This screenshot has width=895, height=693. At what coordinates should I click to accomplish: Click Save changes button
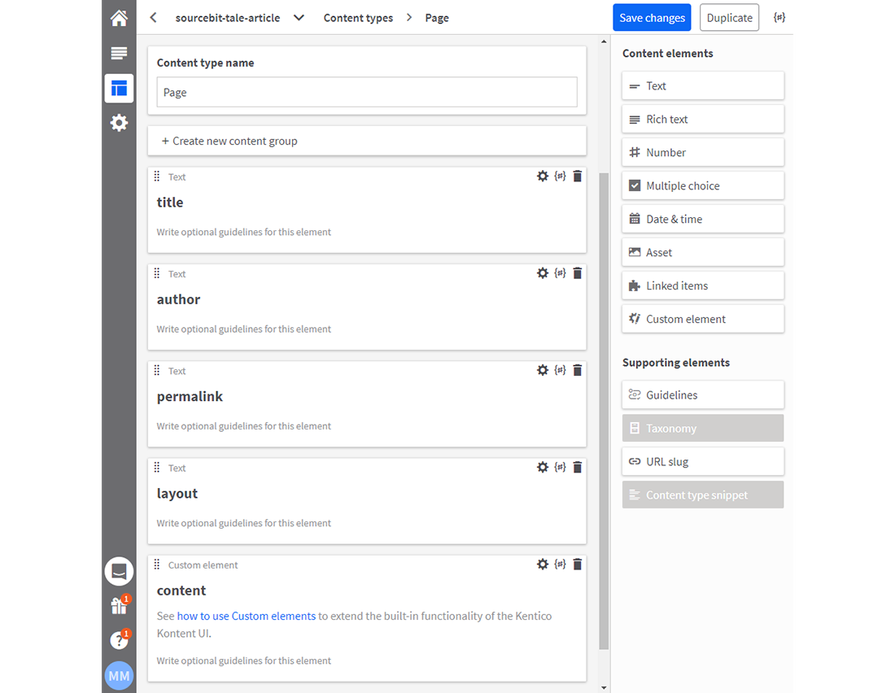coord(652,18)
